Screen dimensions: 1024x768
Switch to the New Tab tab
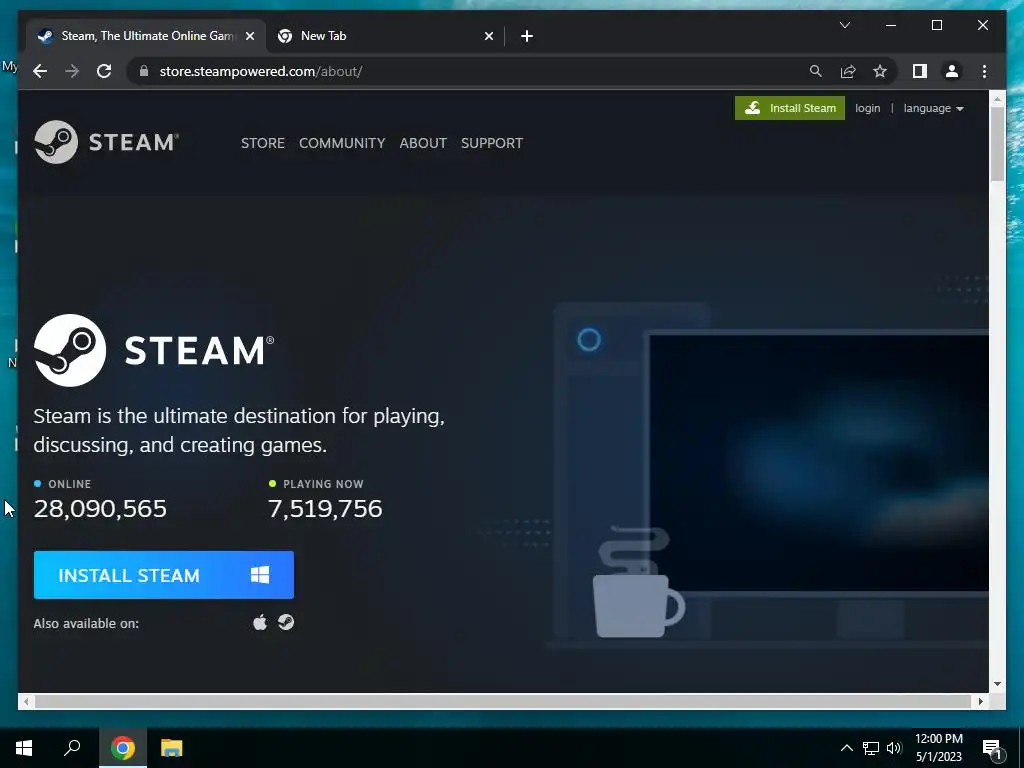(385, 36)
